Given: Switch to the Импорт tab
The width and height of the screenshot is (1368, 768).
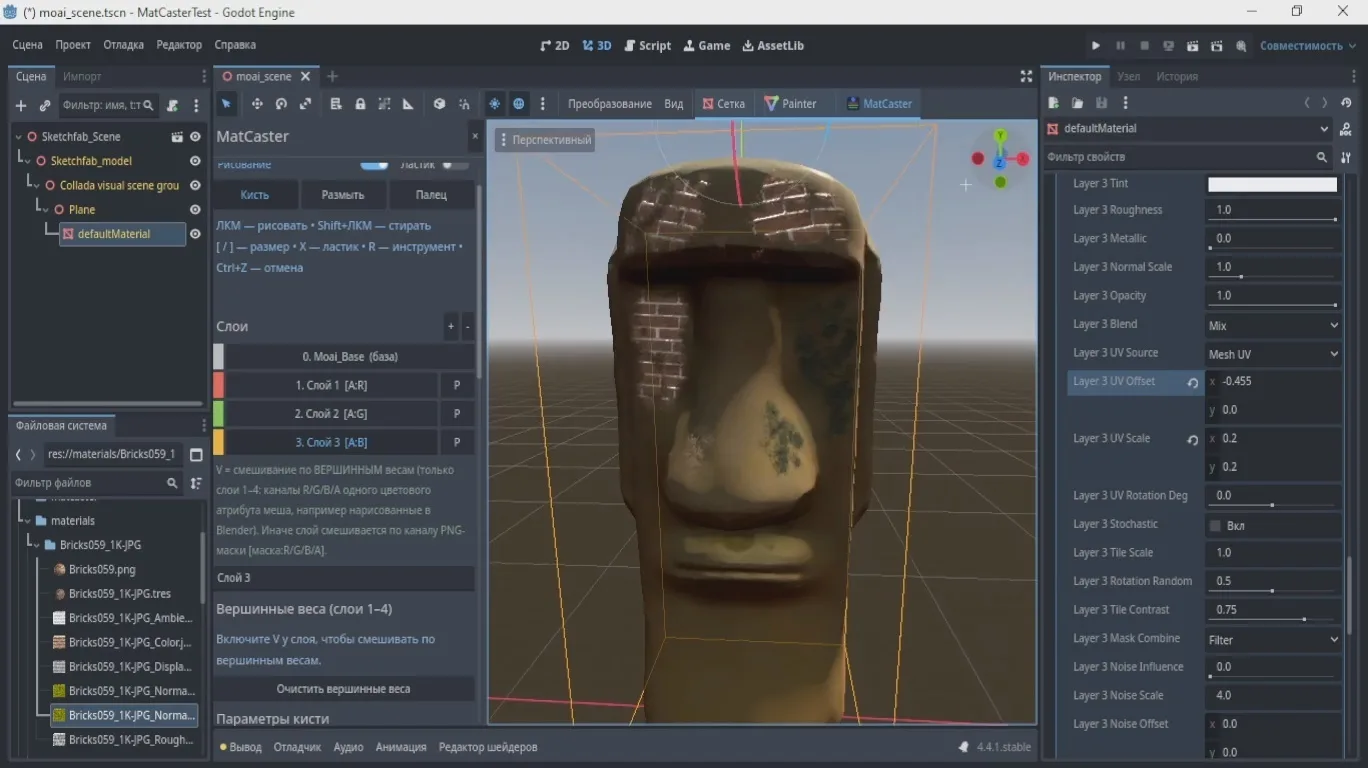Looking at the screenshot, I should point(82,77).
